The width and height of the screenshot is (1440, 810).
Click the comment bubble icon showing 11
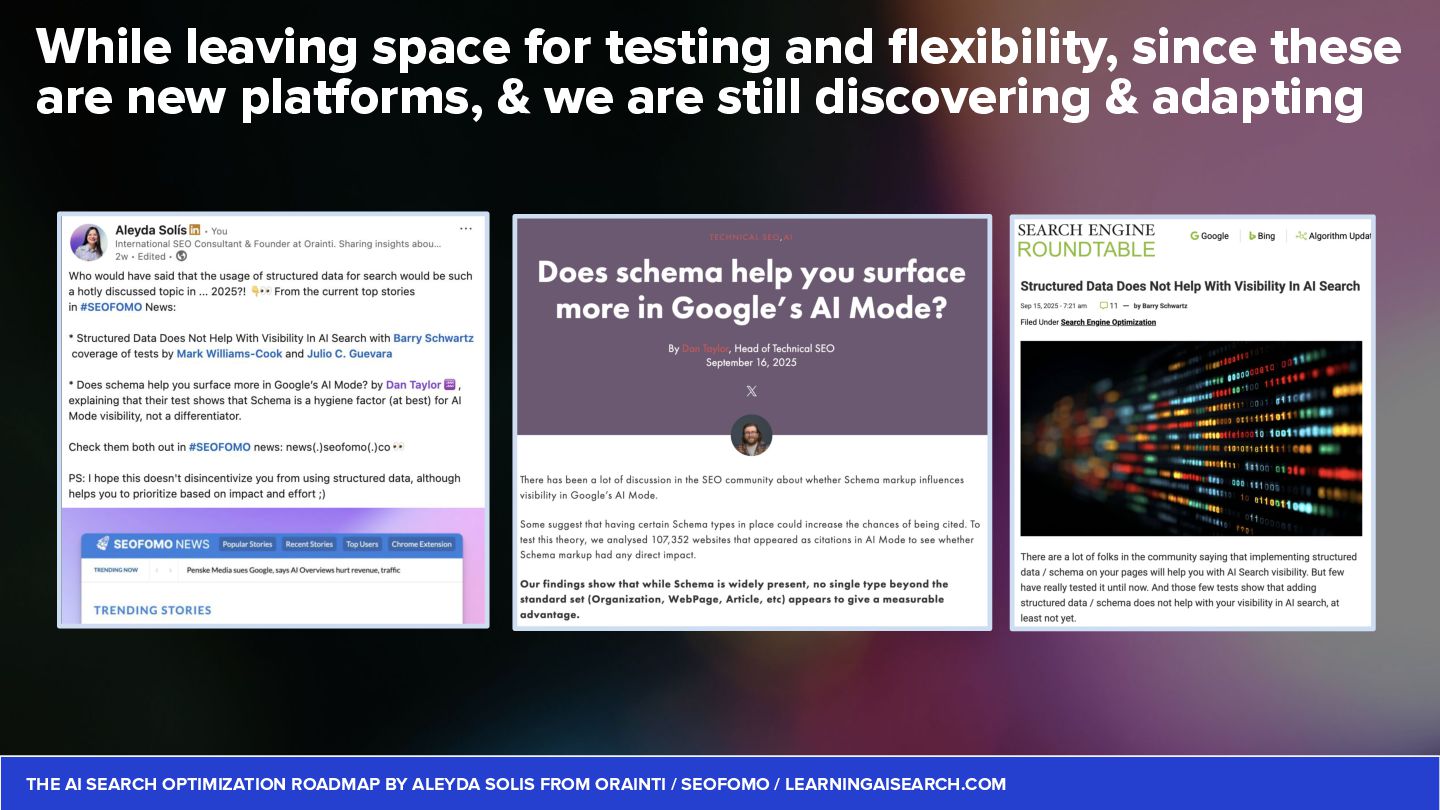tap(1103, 305)
